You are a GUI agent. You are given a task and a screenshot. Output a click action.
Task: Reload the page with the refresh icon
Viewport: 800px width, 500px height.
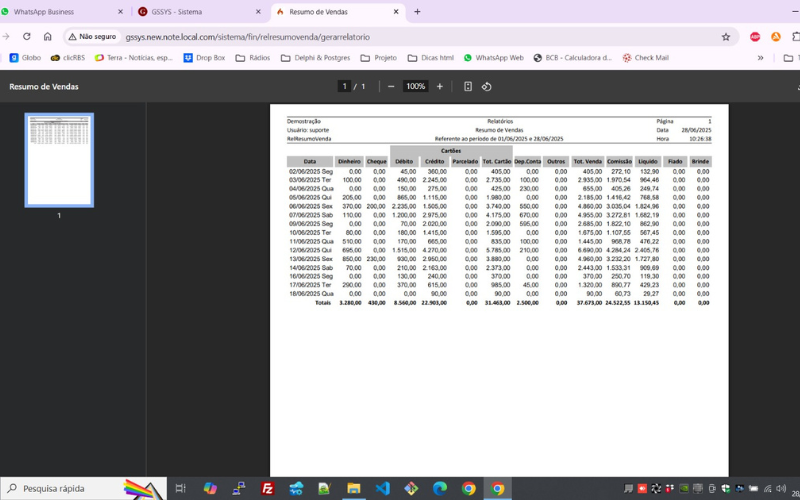(x=27, y=36)
